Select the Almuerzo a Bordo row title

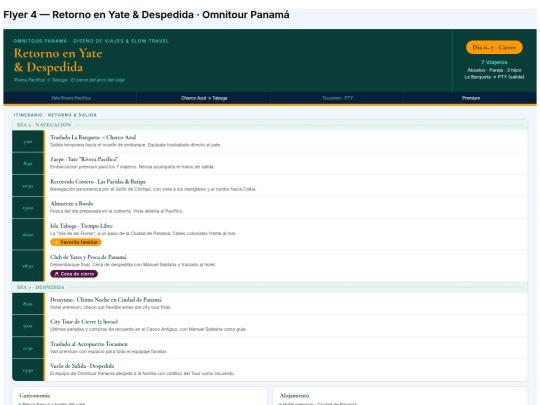(72, 204)
